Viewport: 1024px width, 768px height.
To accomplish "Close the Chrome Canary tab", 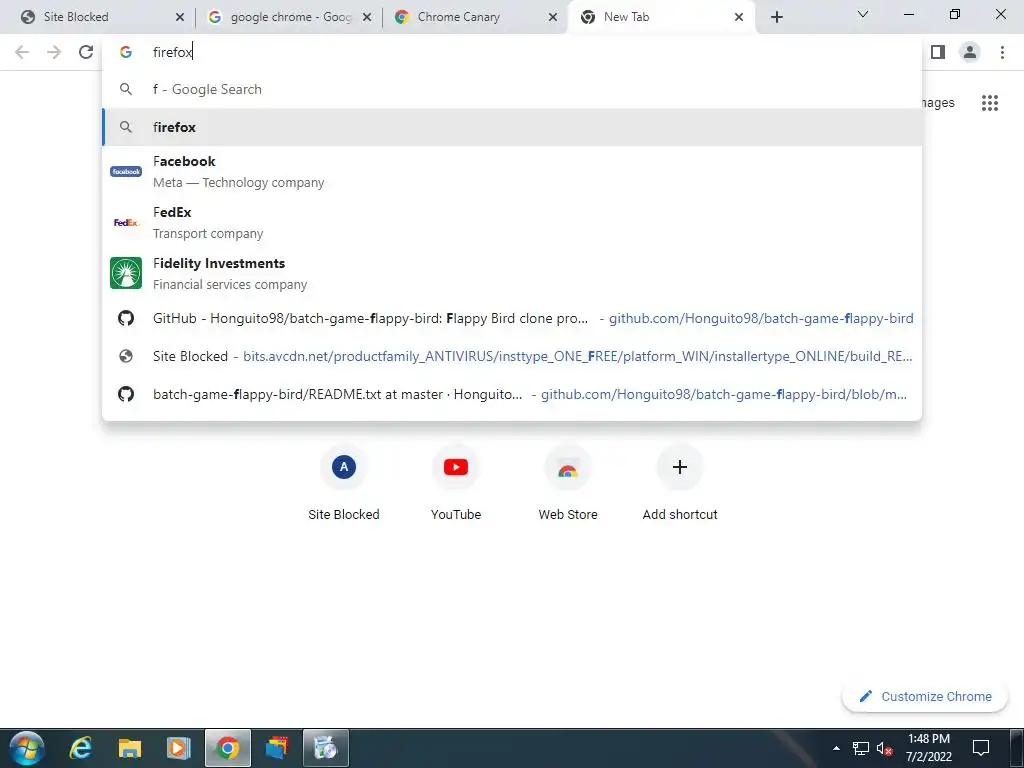I will (x=552, y=17).
